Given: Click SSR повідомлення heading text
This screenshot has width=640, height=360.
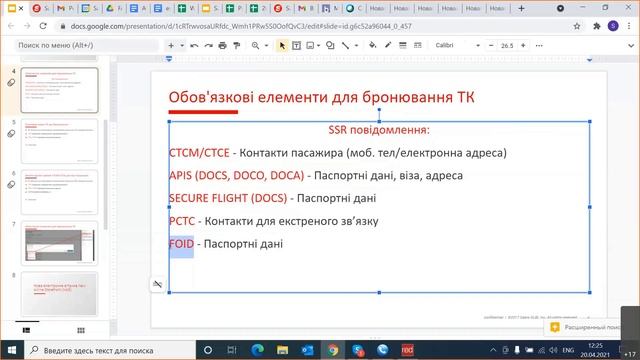Looking at the screenshot, I should point(379,130).
